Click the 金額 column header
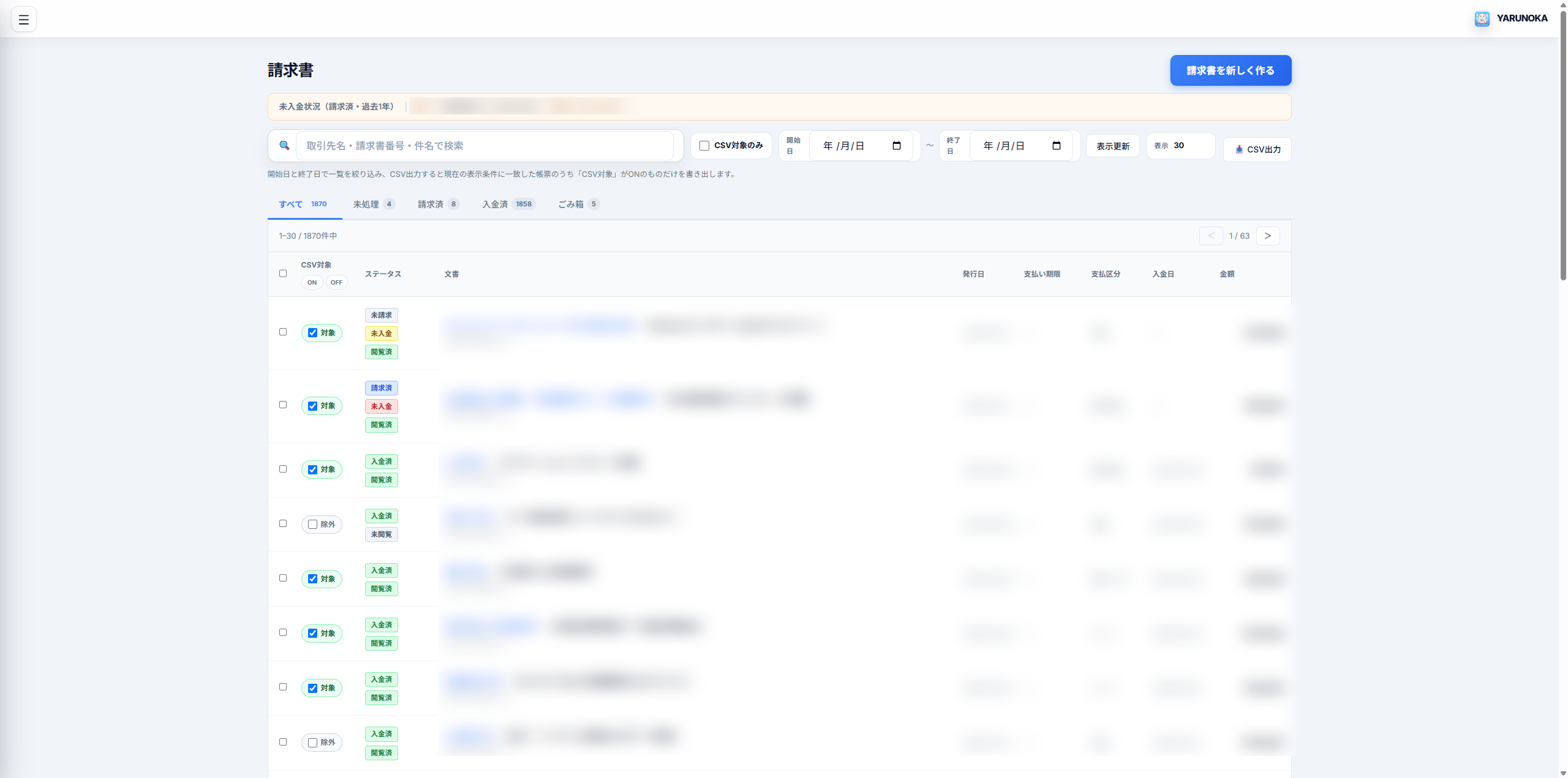 pos(1227,274)
